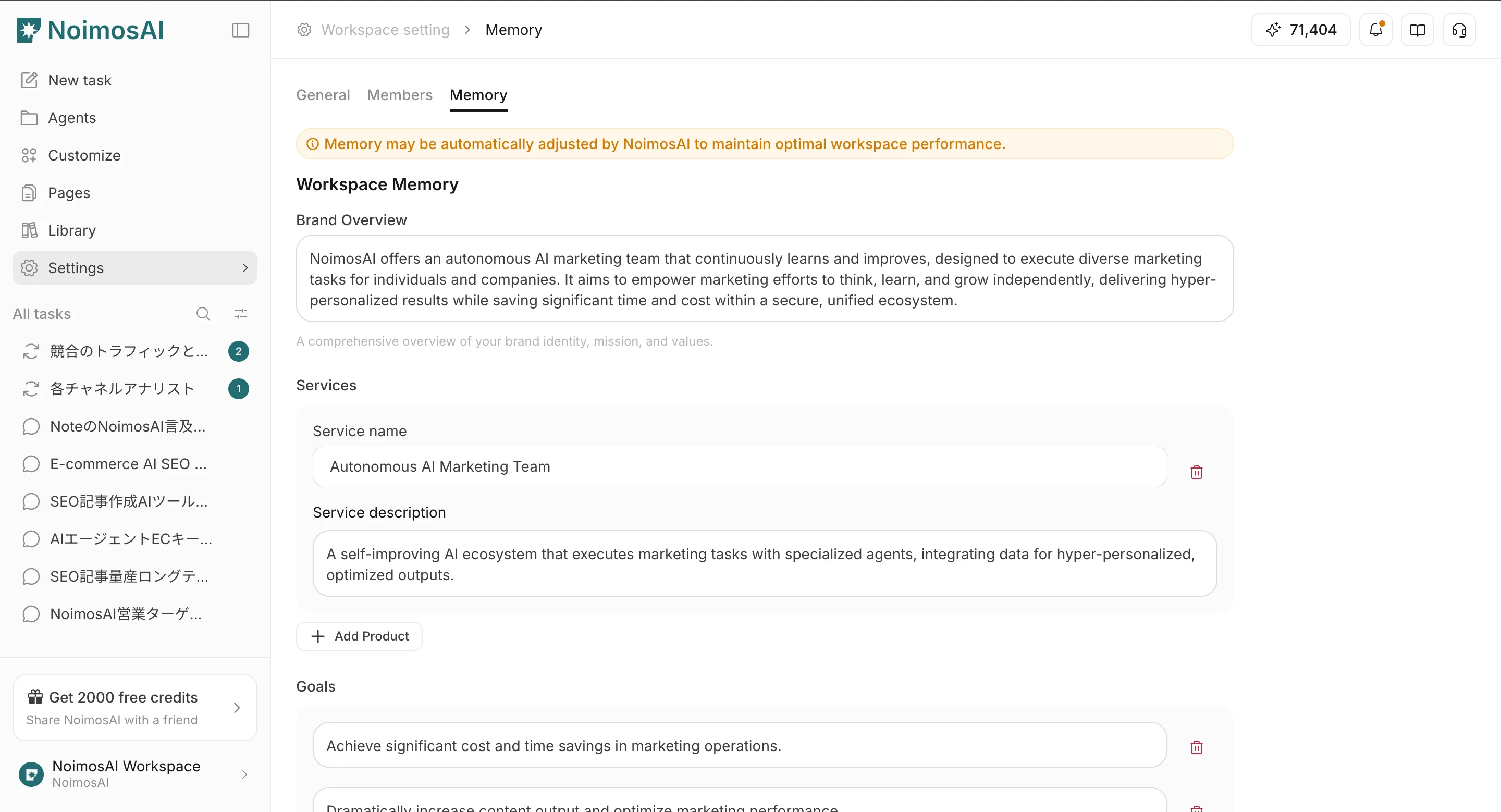Expand the Settings menu chevron
Screen dimensions: 1501x812
point(245,268)
